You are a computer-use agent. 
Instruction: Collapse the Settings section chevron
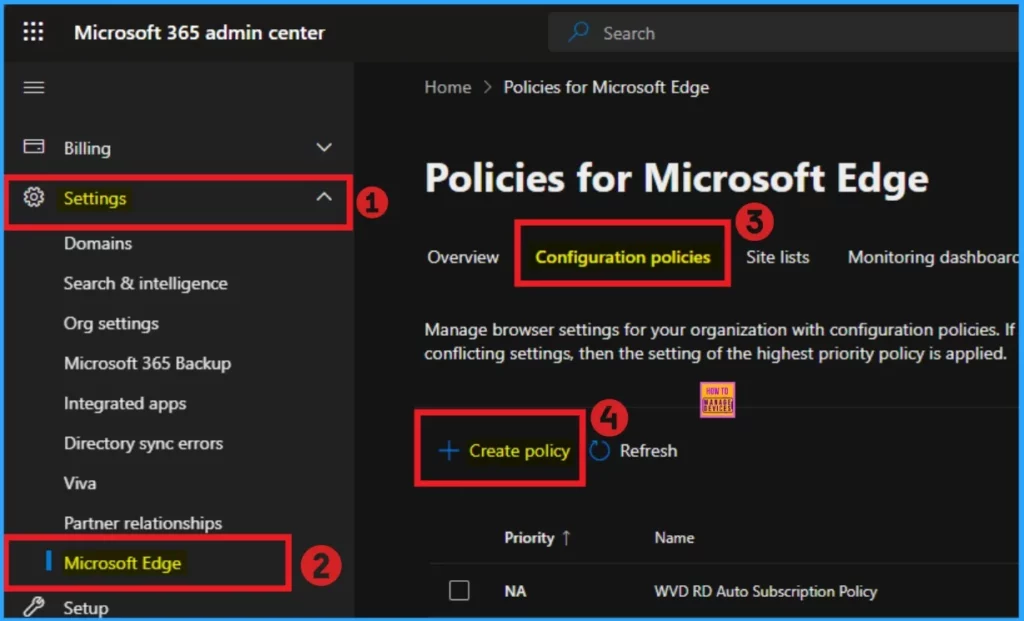pyautogui.click(x=324, y=197)
